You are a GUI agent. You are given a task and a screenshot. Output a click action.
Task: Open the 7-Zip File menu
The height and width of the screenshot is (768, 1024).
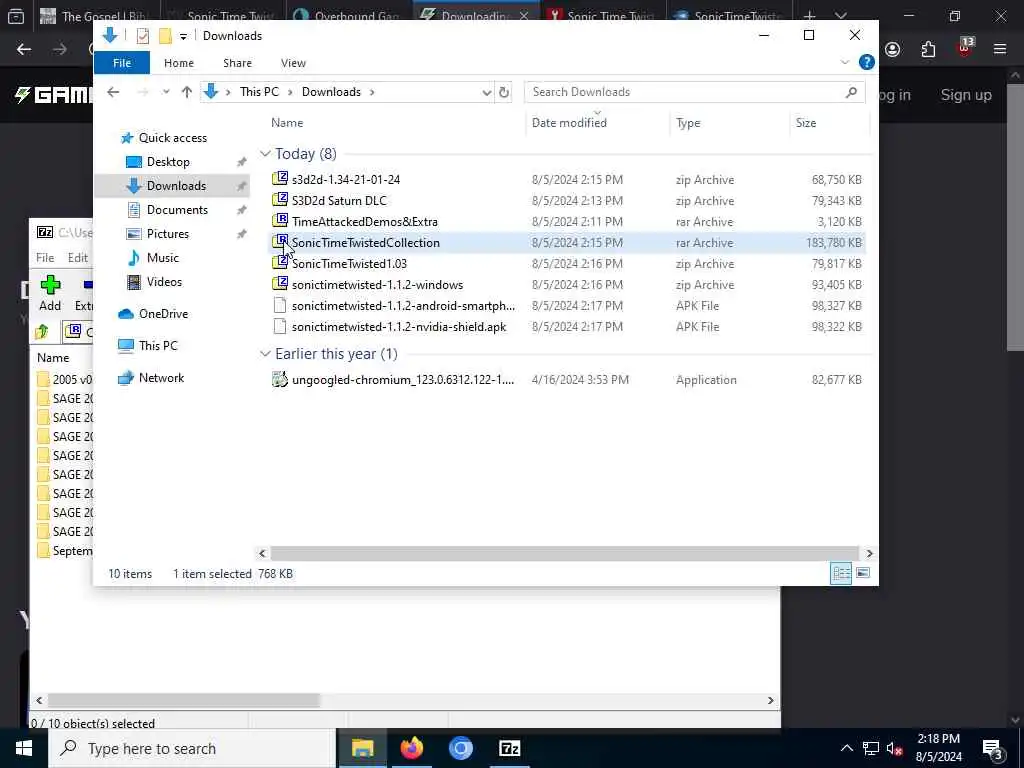click(45, 257)
